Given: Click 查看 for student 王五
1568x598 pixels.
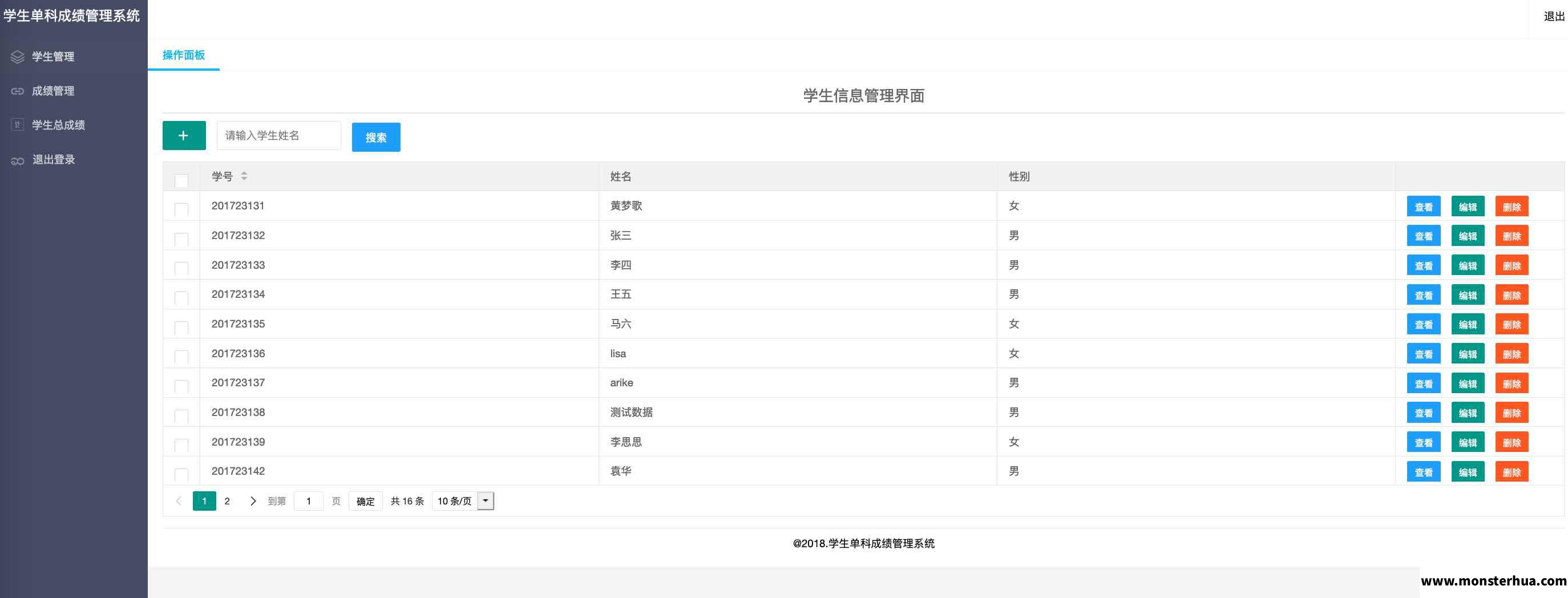Looking at the screenshot, I should (x=1424, y=296).
